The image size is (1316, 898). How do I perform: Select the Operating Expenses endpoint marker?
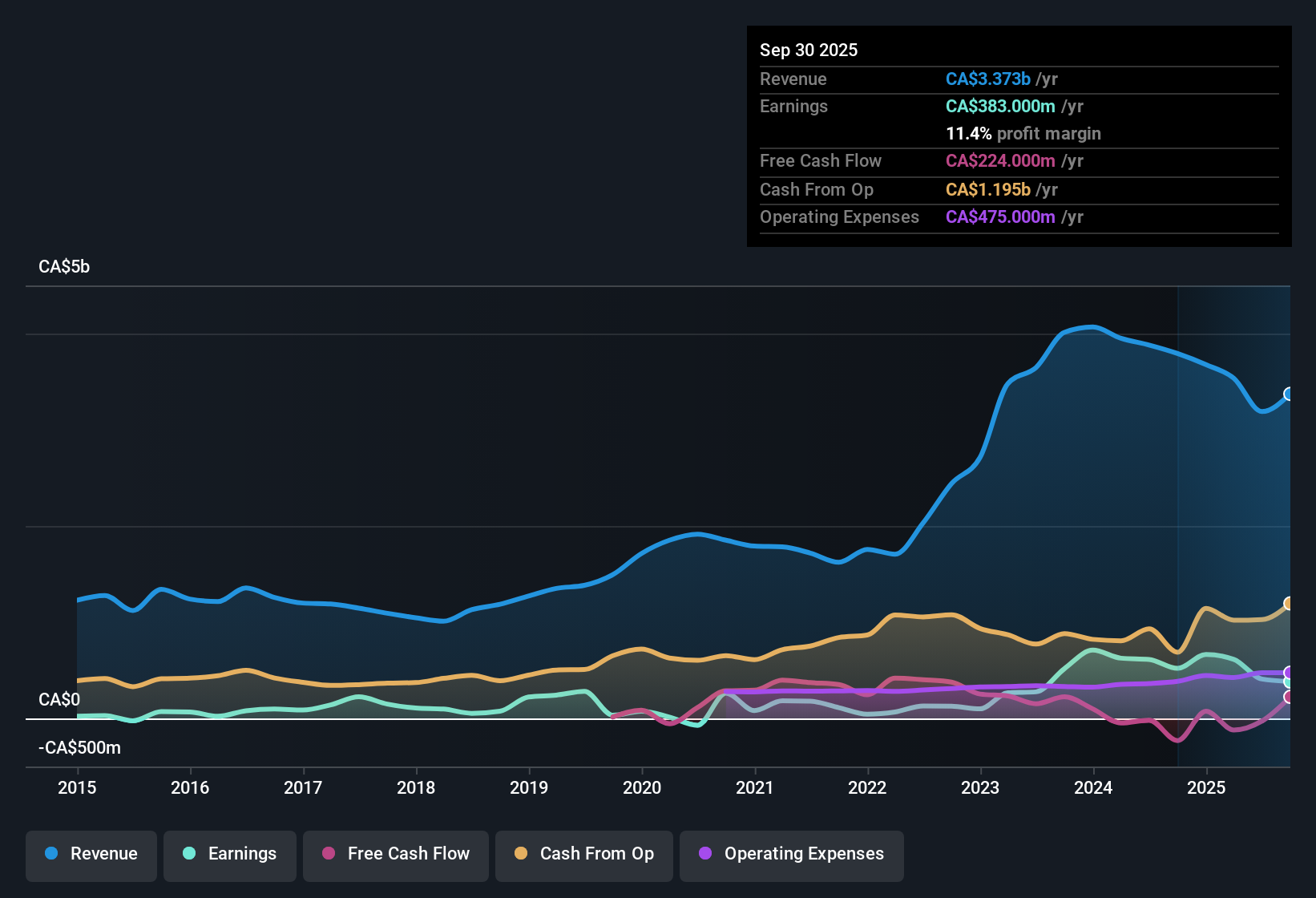[1289, 673]
